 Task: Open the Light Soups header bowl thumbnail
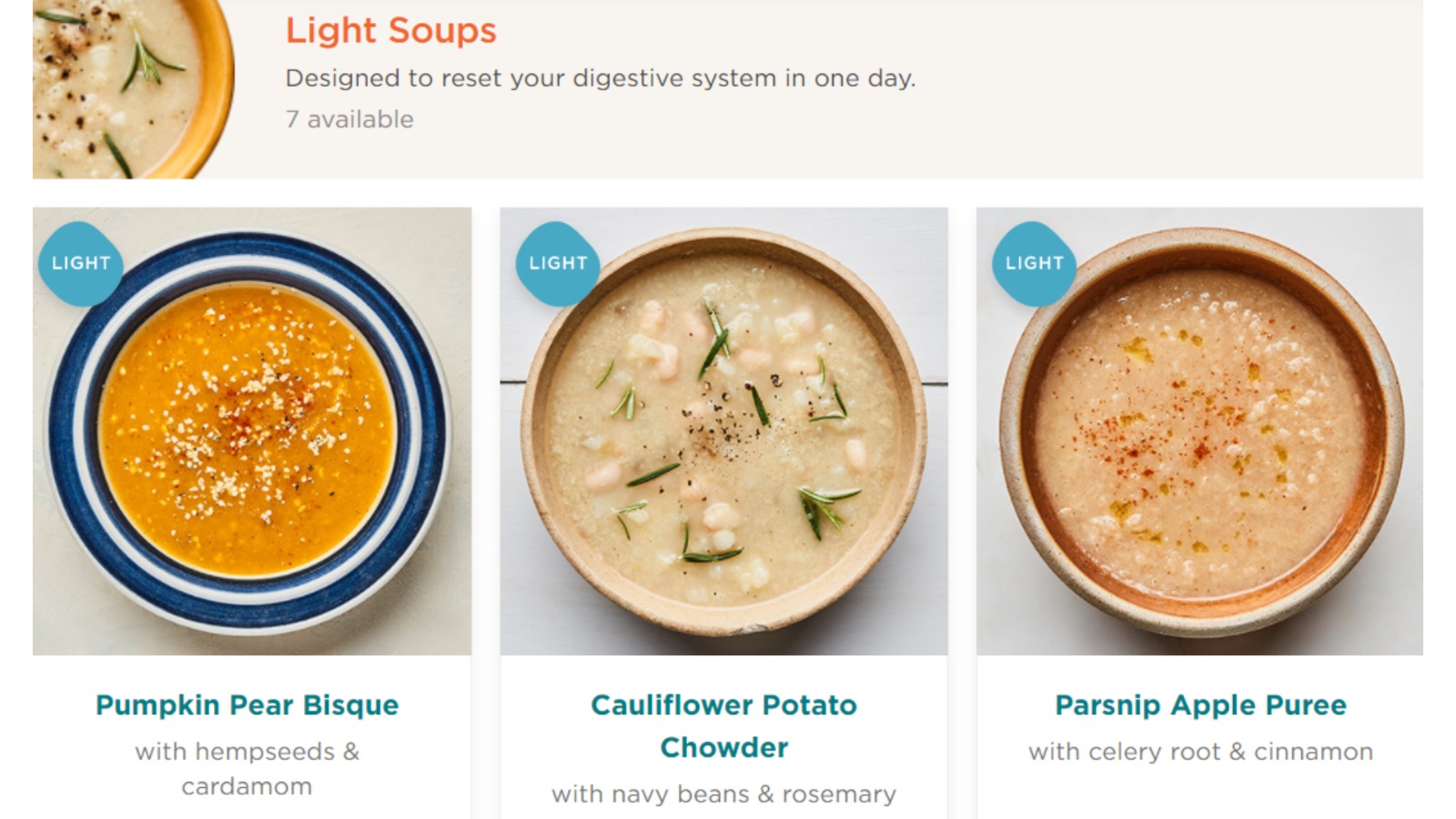(133, 89)
